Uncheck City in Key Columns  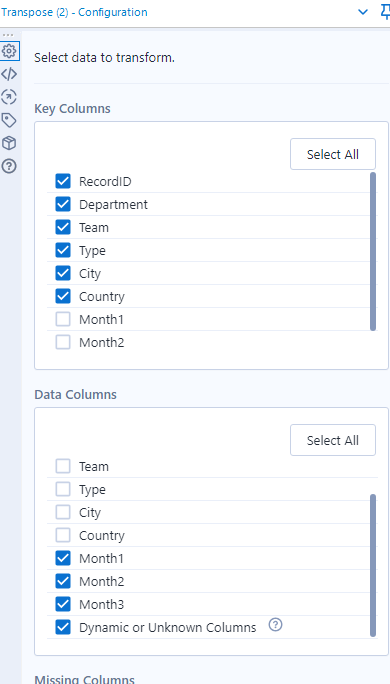(x=63, y=274)
